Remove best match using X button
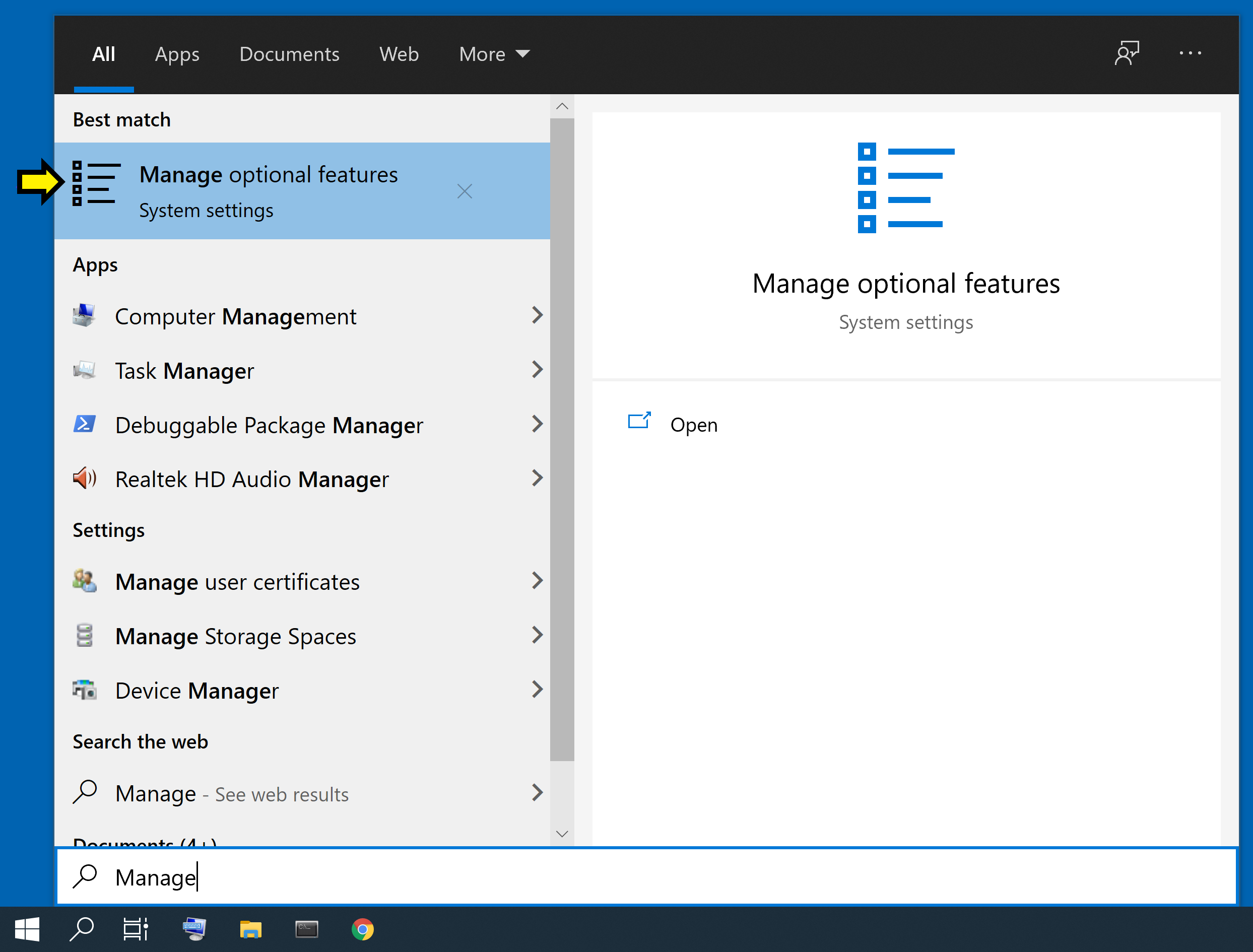This screenshot has height=952, width=1253. tap(464, 191)
